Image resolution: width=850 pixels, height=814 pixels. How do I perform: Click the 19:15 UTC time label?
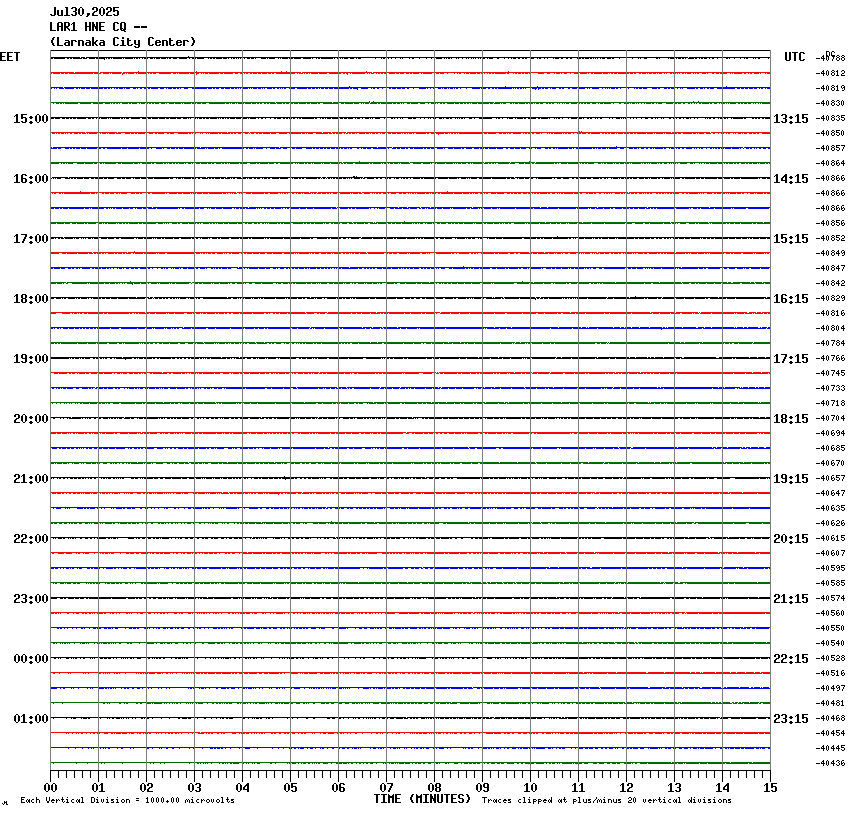tap(790, 479)
